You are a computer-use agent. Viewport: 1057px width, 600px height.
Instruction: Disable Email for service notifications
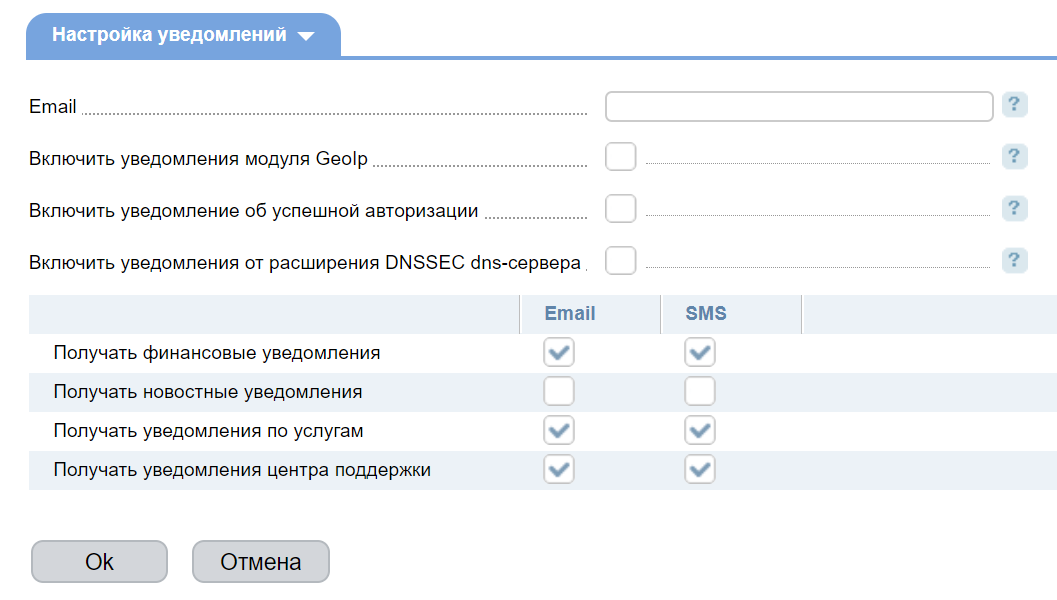point(559,430)
